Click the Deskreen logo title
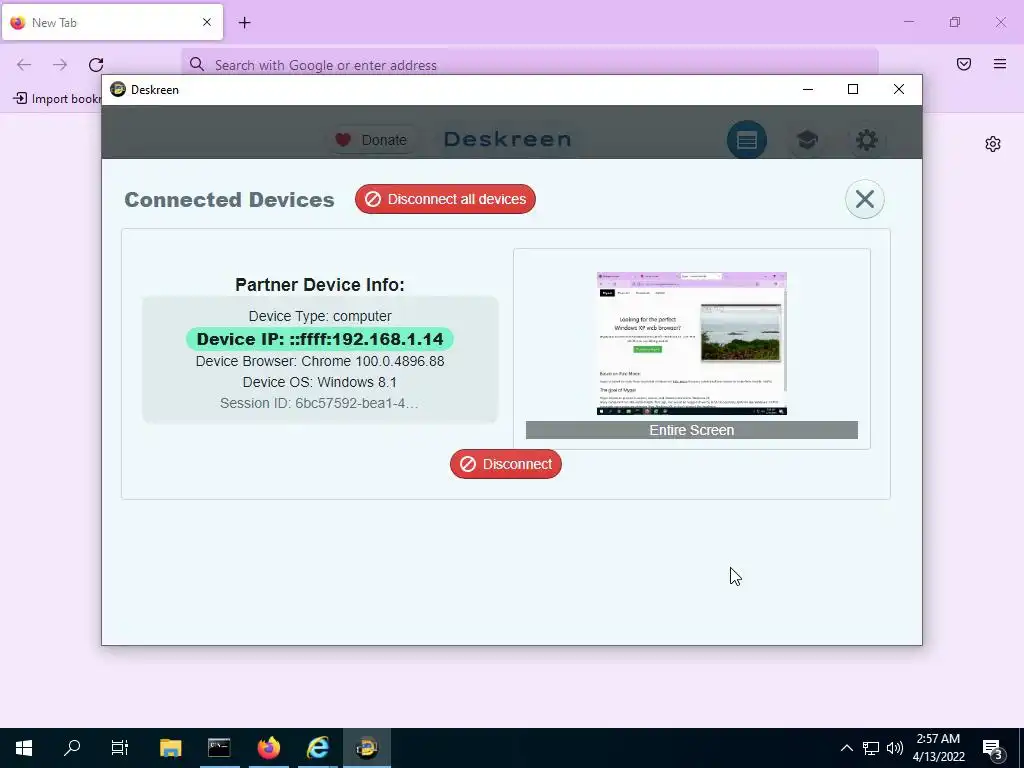This screenshot has width=1024, height=768. pos(507,139)
